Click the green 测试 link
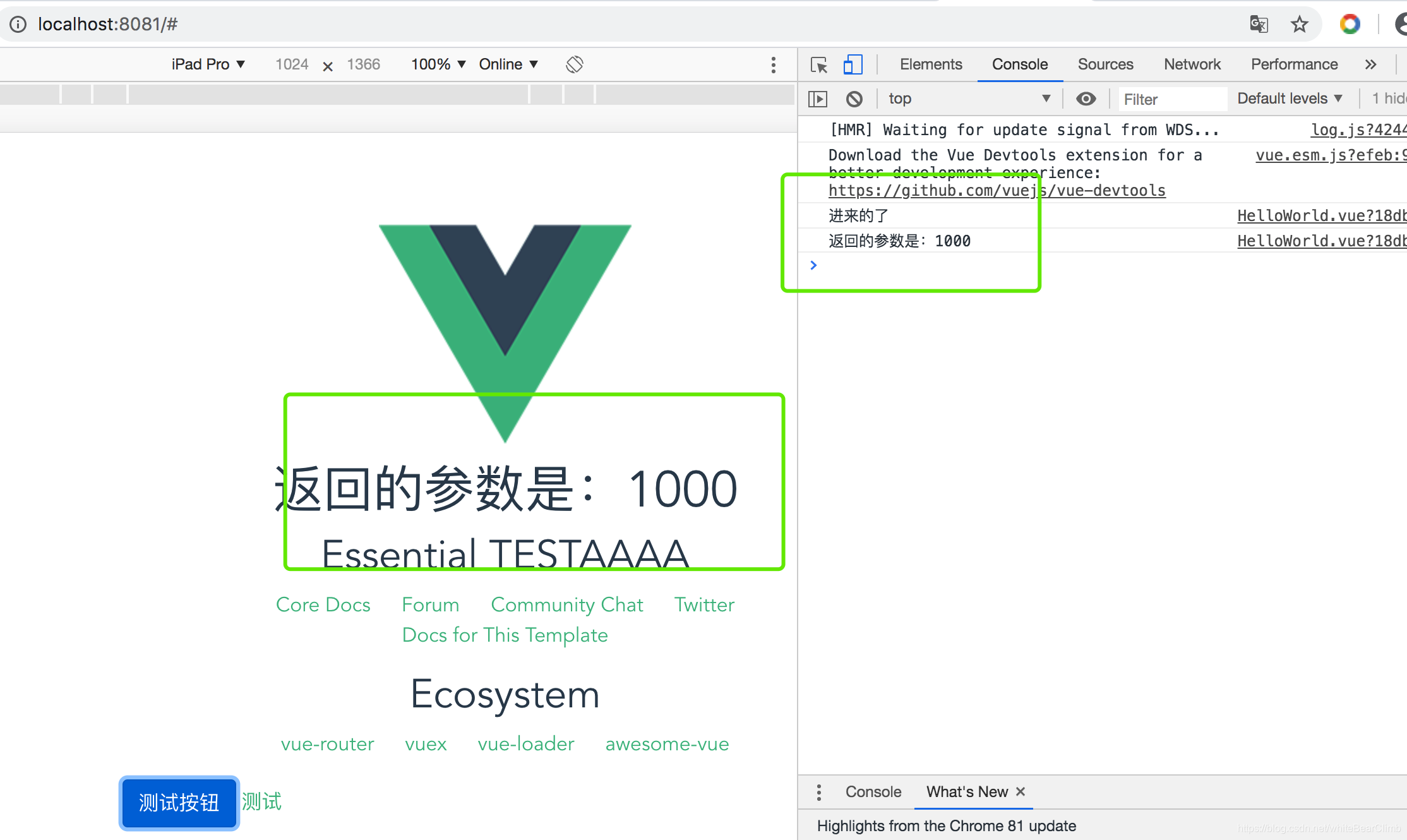The image size is (1407, 840). (x=261, y=802)
